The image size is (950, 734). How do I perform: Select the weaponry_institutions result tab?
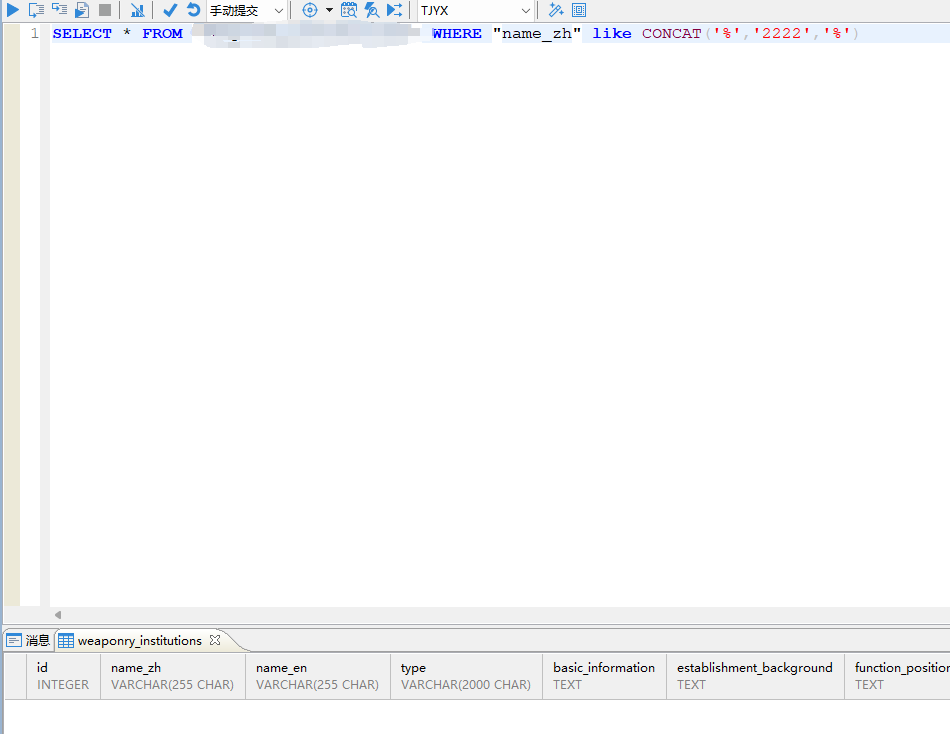click(139, 641)
